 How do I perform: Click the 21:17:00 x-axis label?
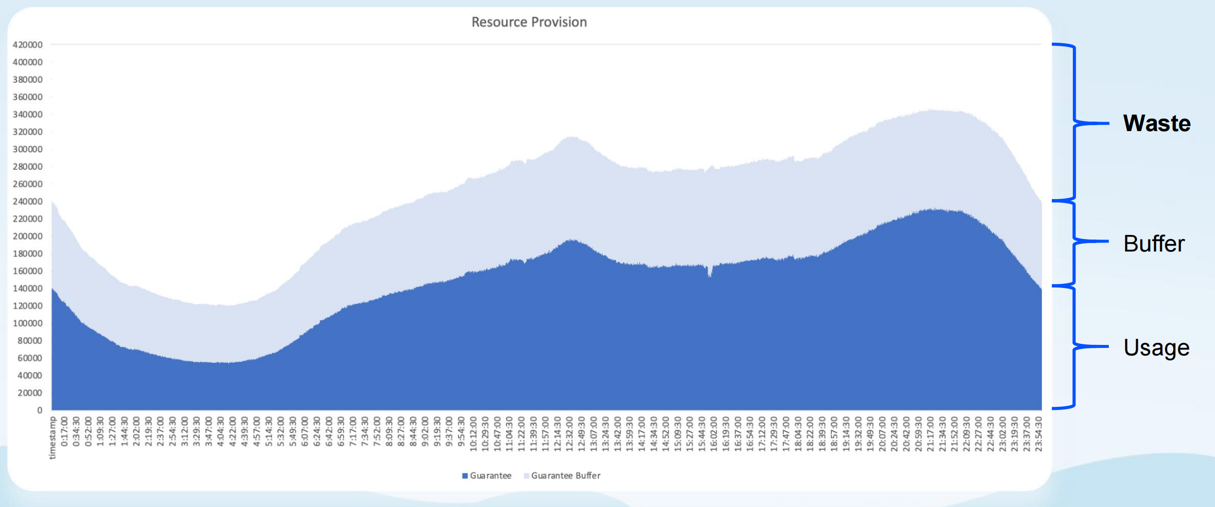(x=931, y=432)
